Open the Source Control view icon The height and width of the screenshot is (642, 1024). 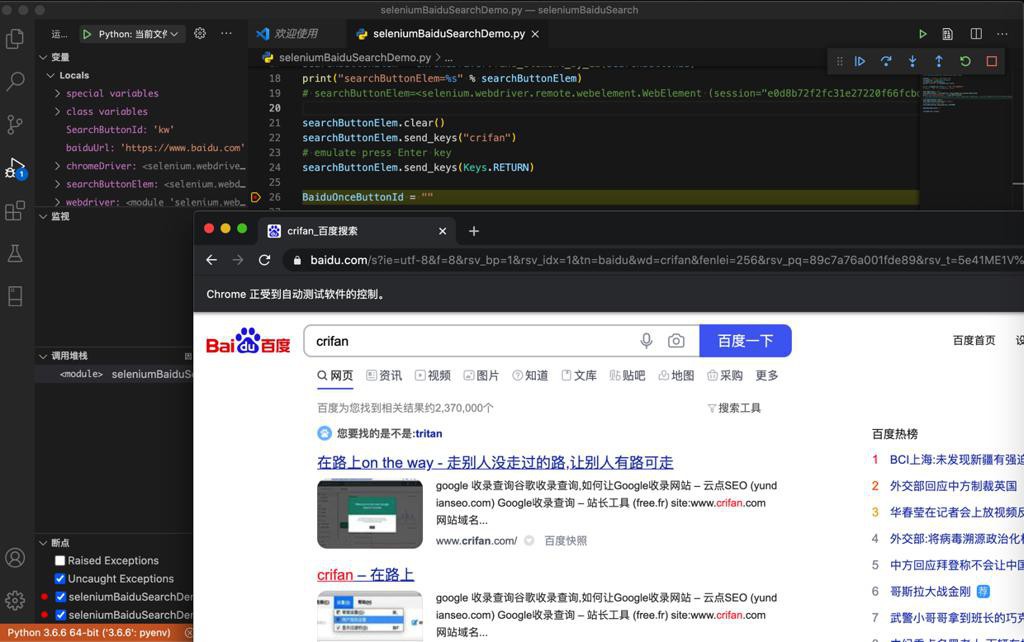coord(15,124)
